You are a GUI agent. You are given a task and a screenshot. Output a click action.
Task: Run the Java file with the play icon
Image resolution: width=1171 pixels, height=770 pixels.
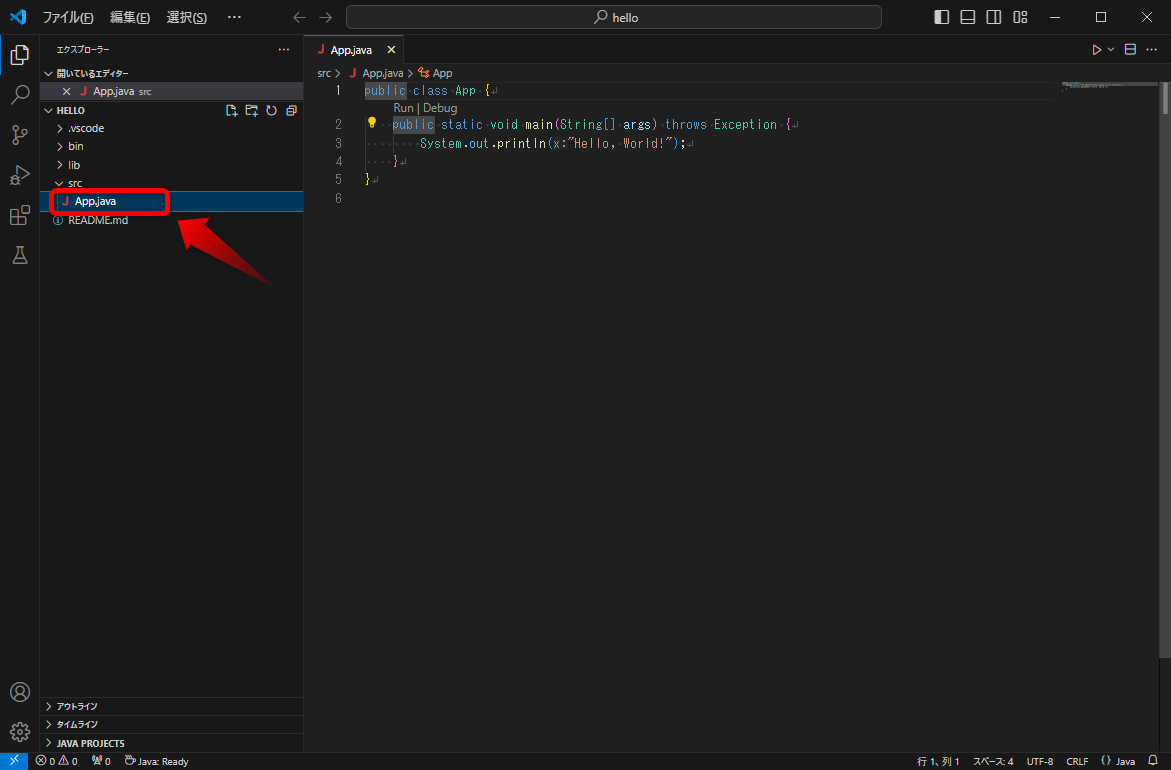1096,48
